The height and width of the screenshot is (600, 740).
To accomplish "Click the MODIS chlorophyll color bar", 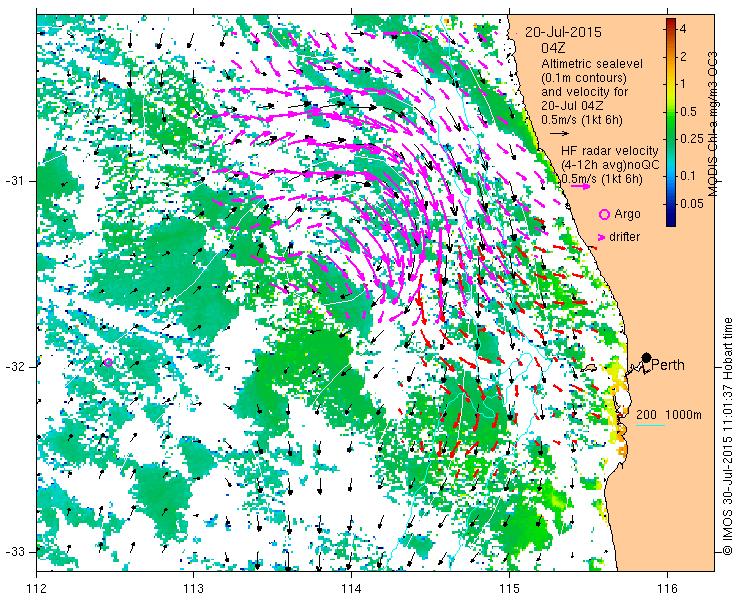I will pyautogui.click(x=671, y=122).
